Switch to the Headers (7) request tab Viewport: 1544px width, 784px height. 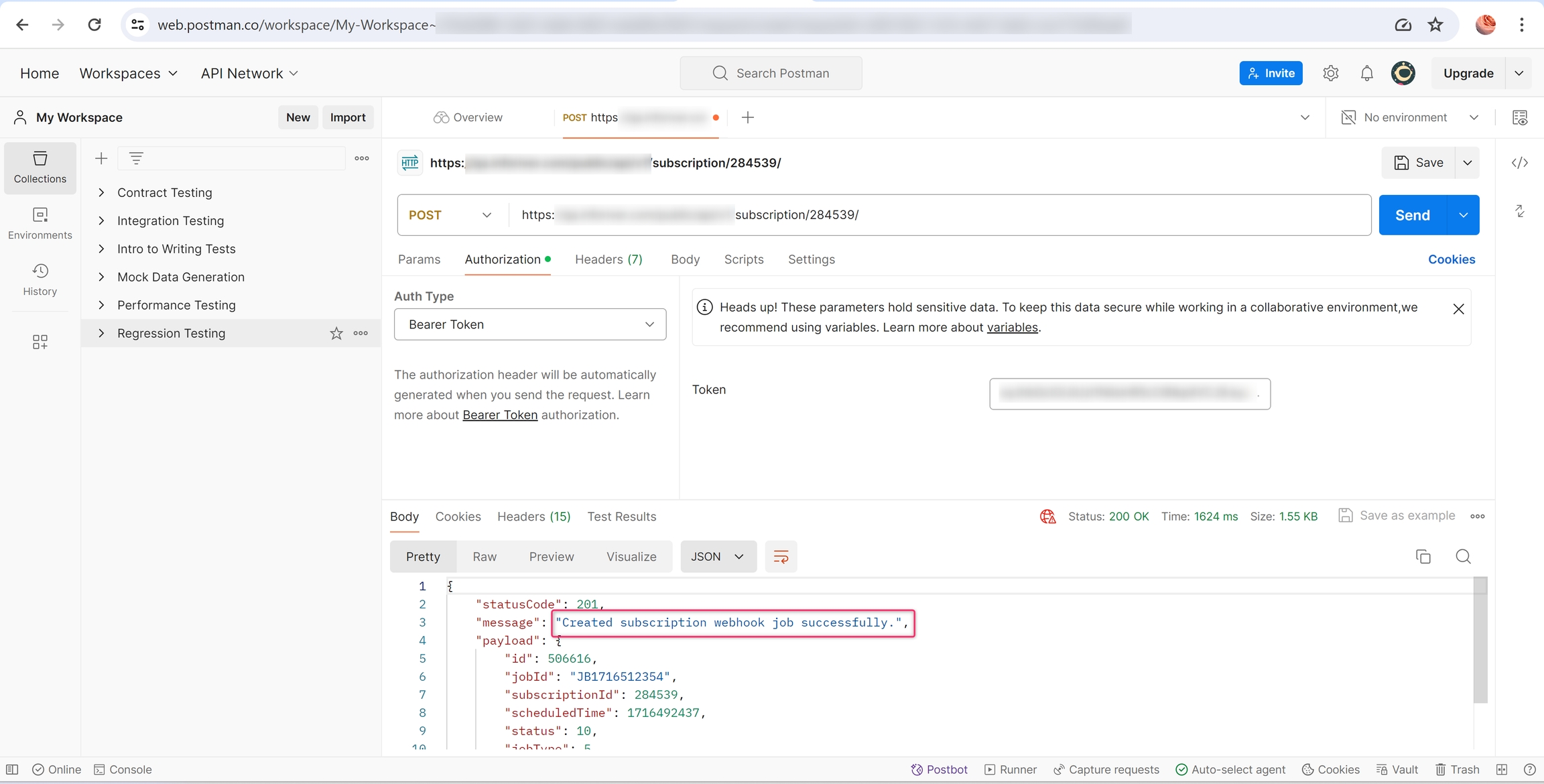608,259
